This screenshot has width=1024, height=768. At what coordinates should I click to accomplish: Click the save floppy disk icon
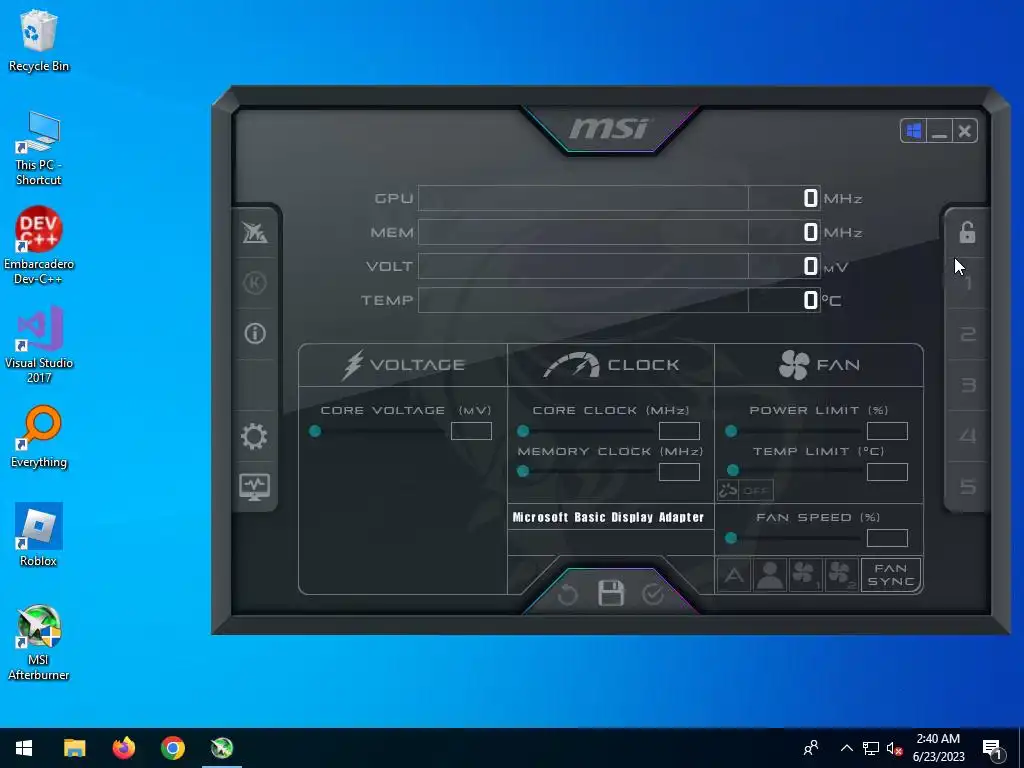(x=611, y=593)
